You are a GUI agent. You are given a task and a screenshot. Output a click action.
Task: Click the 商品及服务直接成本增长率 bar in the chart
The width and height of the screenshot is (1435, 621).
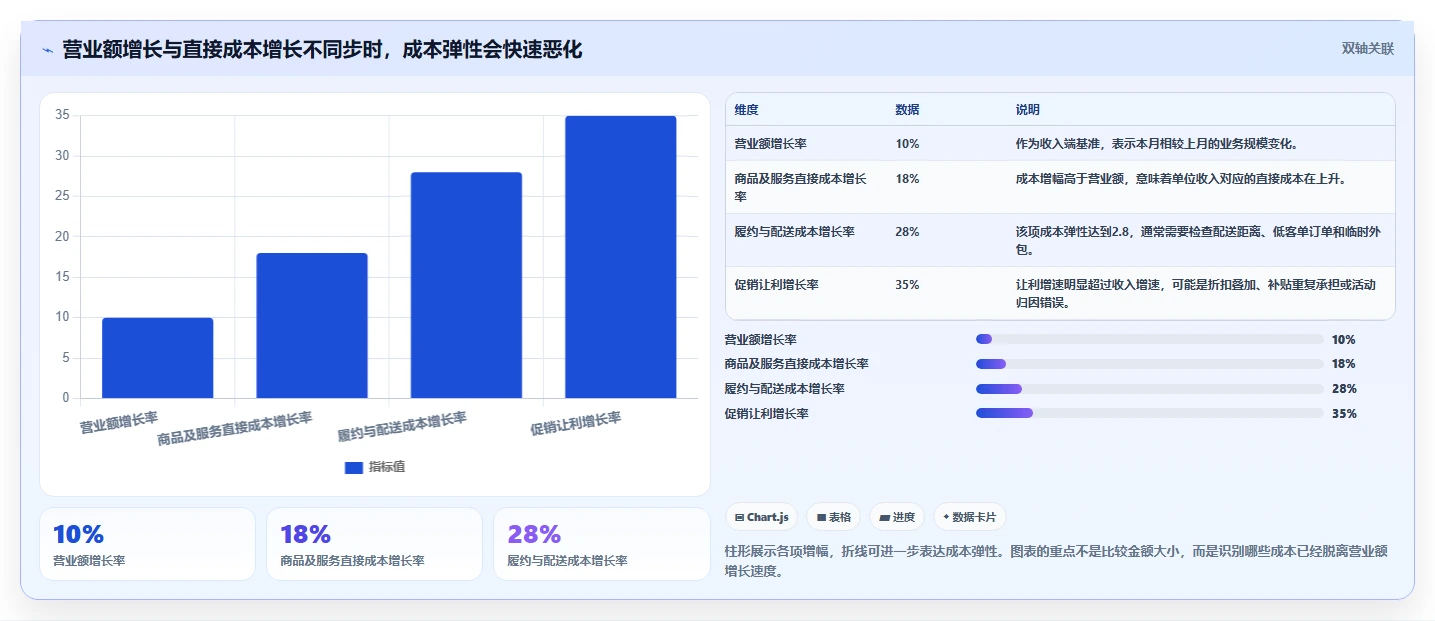click(x=312, y=326)
